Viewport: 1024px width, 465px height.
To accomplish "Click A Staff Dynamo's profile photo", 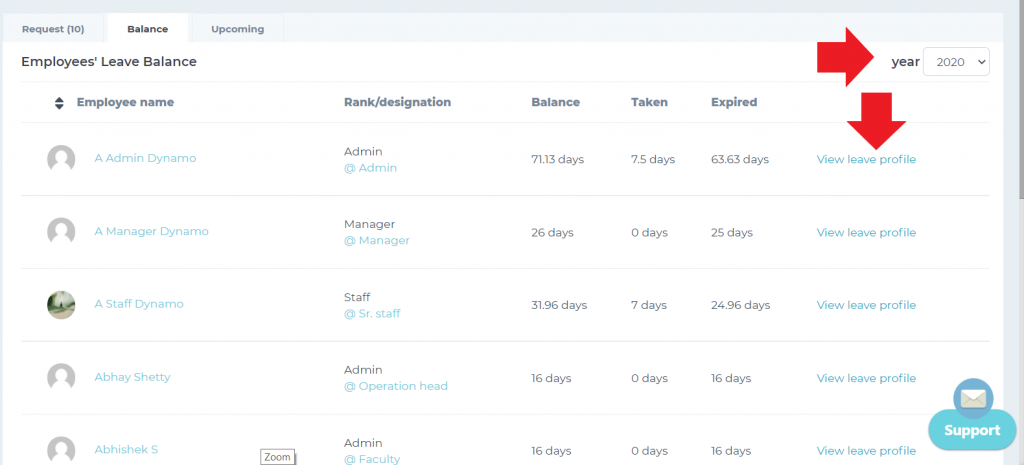I will [61, 305].
